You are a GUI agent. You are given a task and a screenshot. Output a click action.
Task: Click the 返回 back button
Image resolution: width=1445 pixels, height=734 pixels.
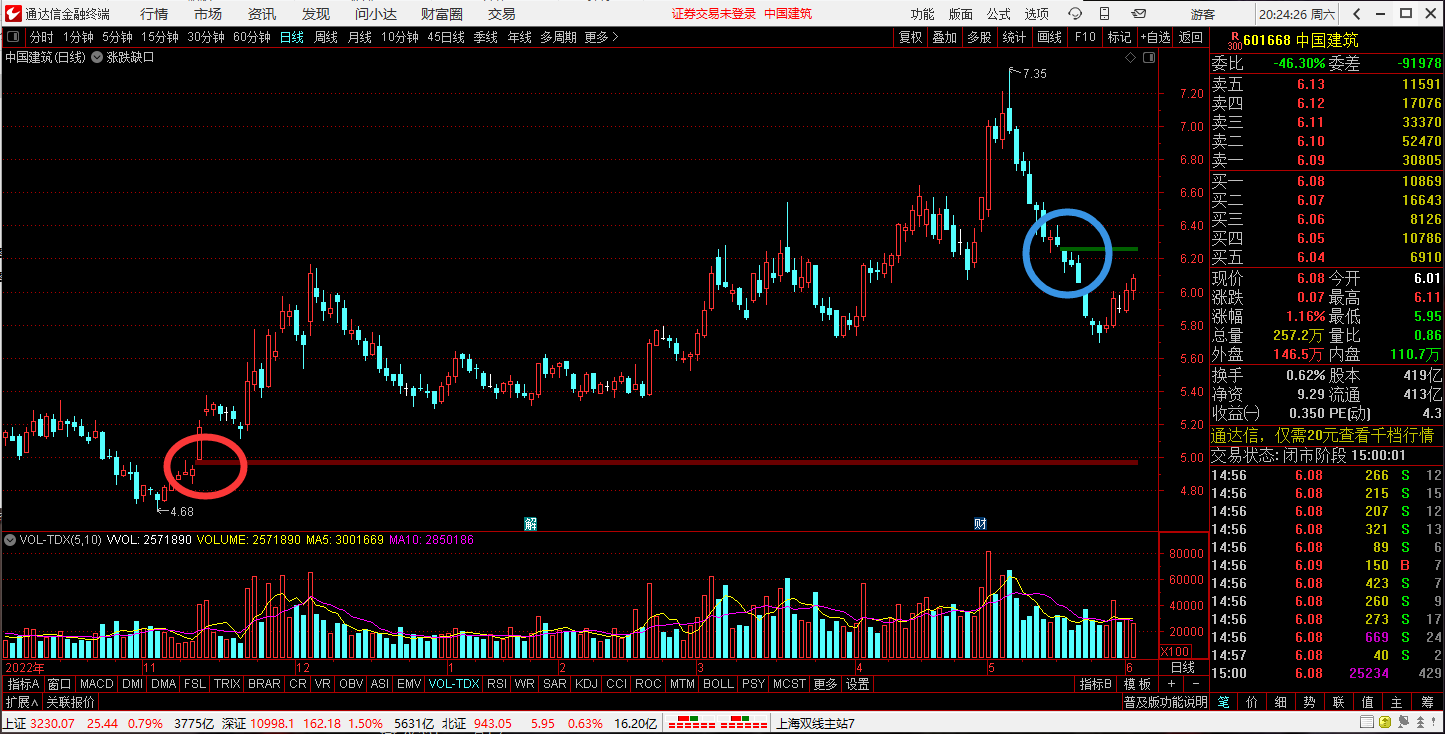click(1191, 37)
